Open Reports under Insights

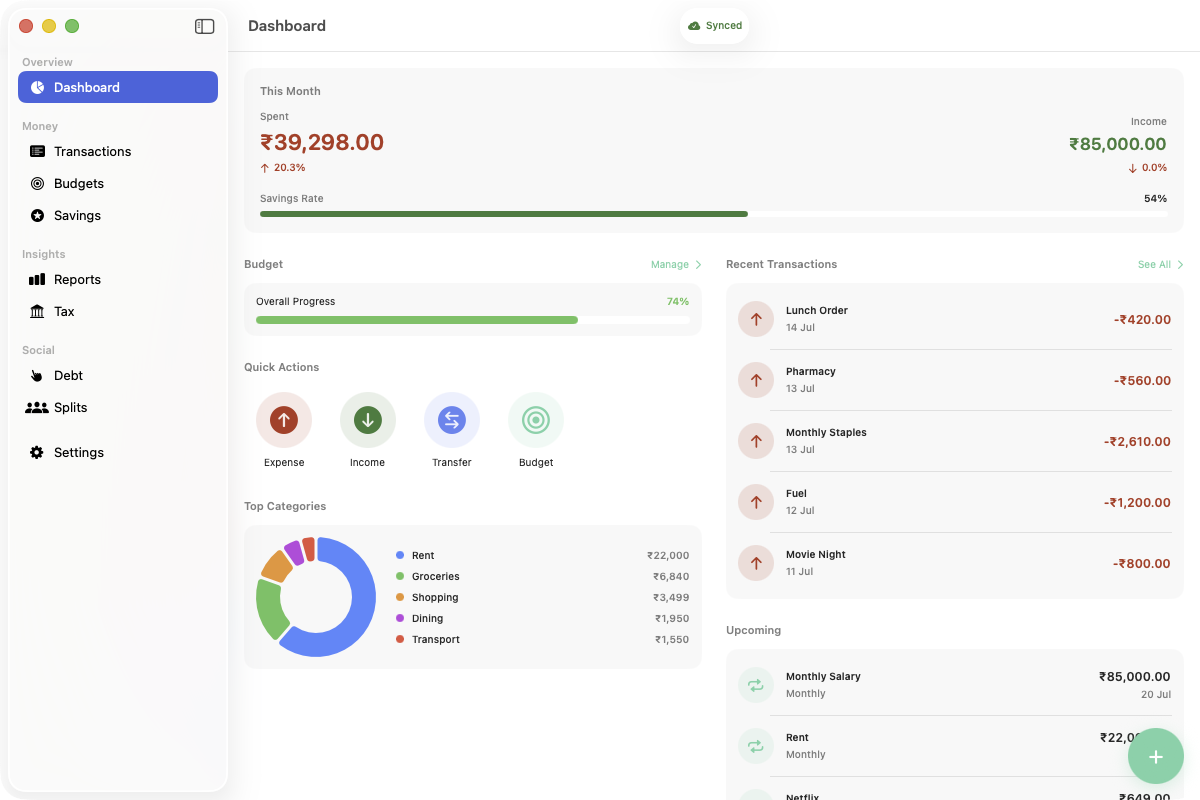(118, 279)
